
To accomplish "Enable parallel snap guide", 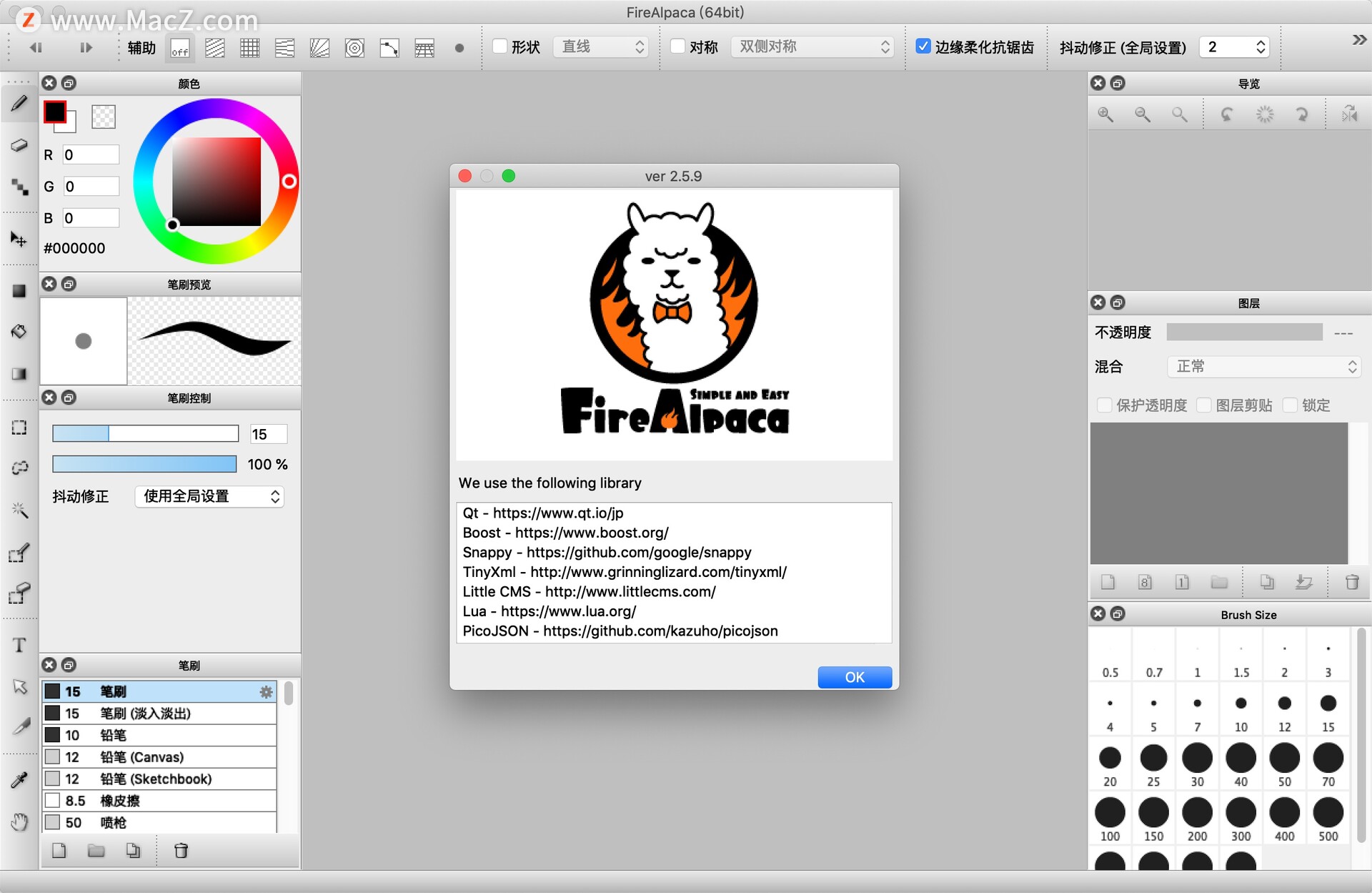I will coord(215,48).
